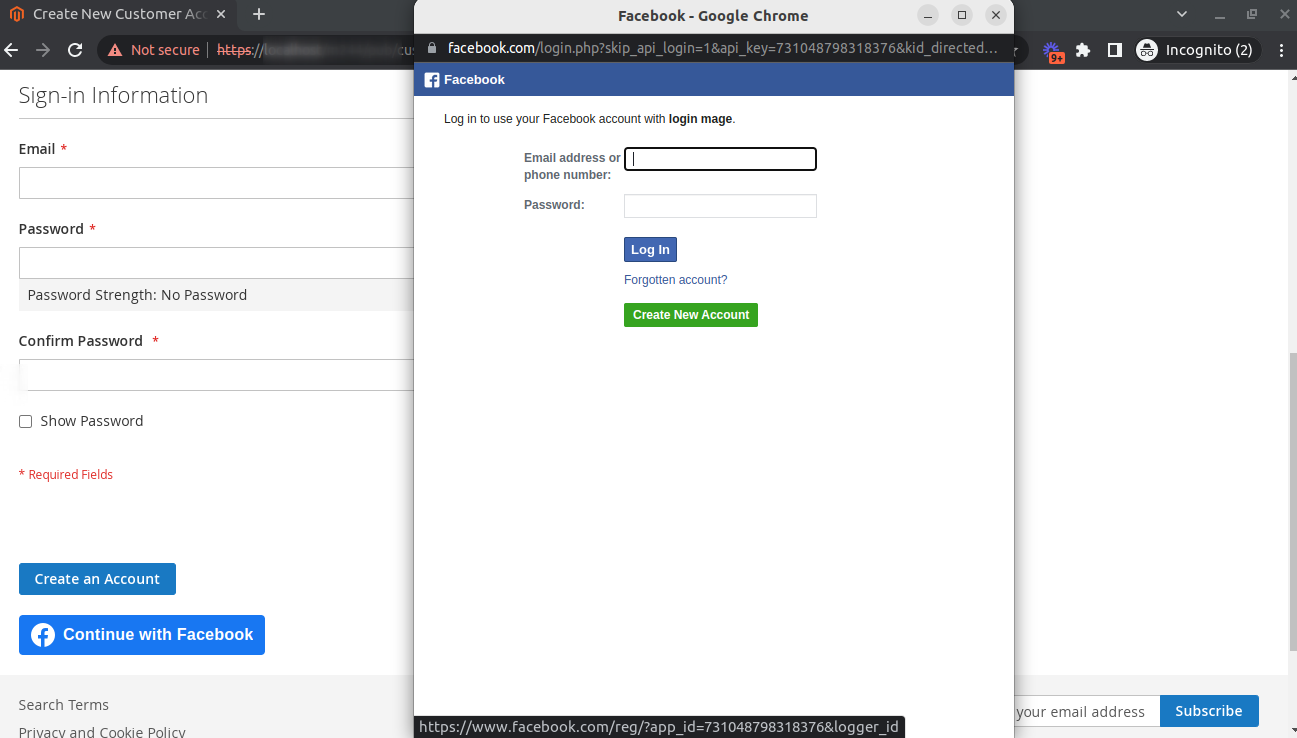Open a new tab with the plus button

(257, 14)
